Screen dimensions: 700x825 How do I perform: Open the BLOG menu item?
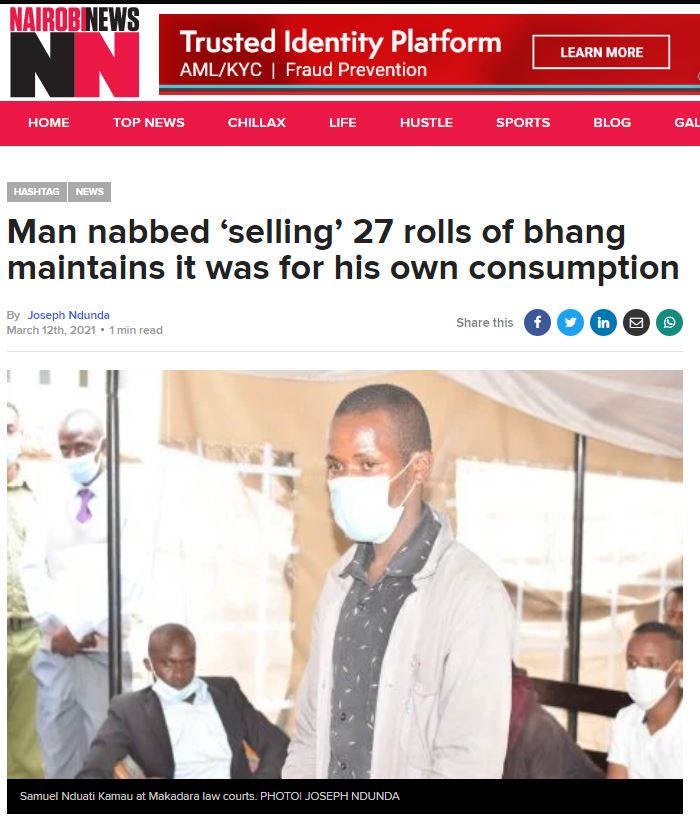612,123
